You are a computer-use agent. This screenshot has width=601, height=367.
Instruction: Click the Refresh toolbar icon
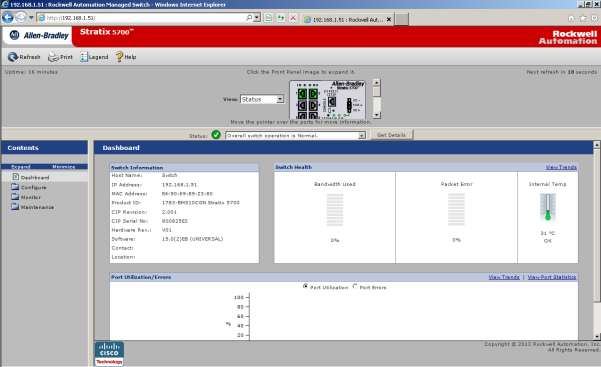coord(13,57)
